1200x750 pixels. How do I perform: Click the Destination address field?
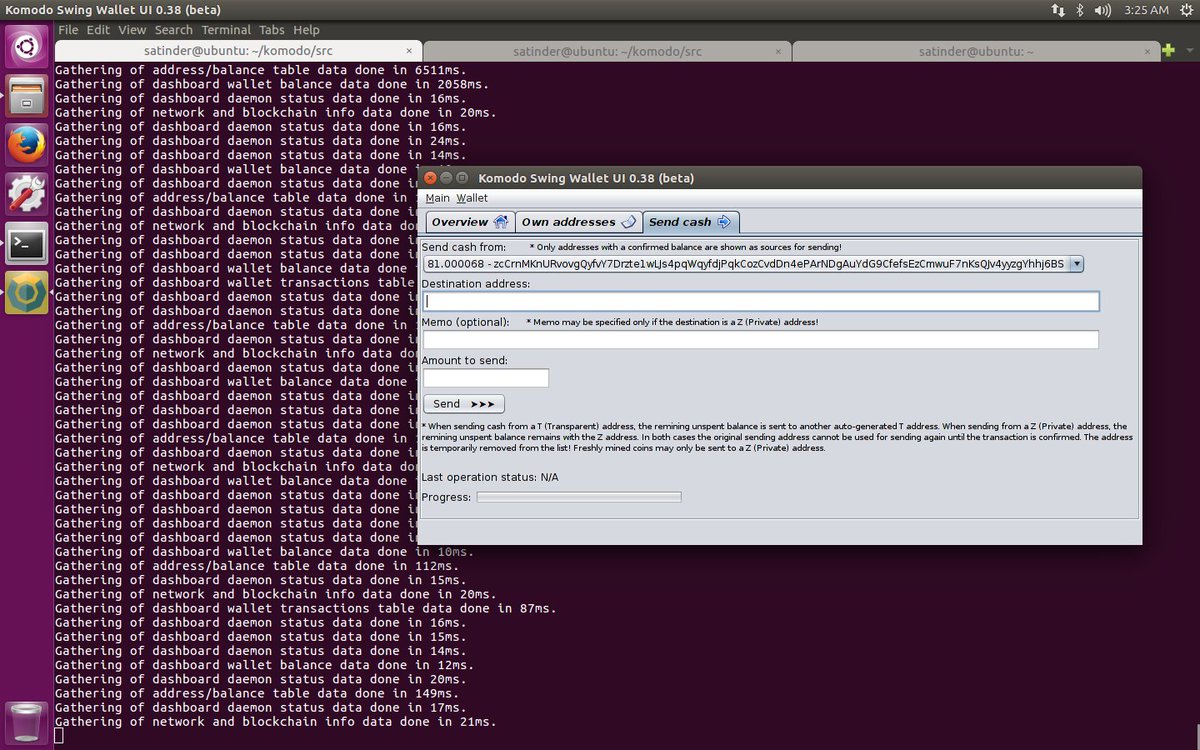(761, 301)
